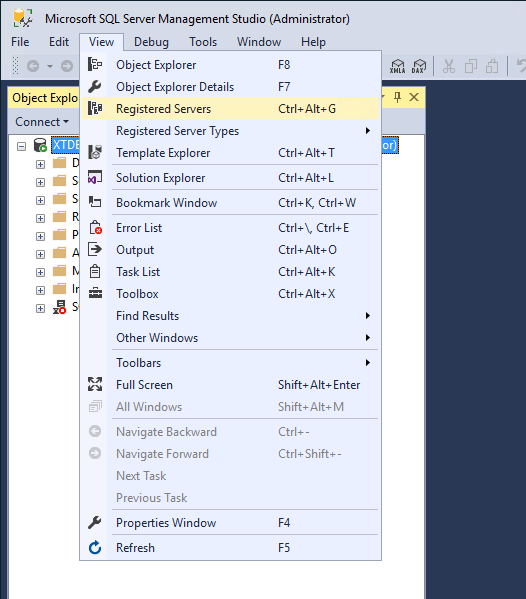Open the Window menu
The image size is (526, 599).
[259, 42]
